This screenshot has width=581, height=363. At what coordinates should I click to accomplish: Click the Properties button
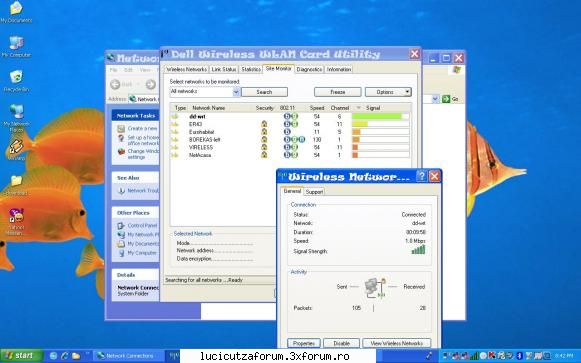pos(304,343)
